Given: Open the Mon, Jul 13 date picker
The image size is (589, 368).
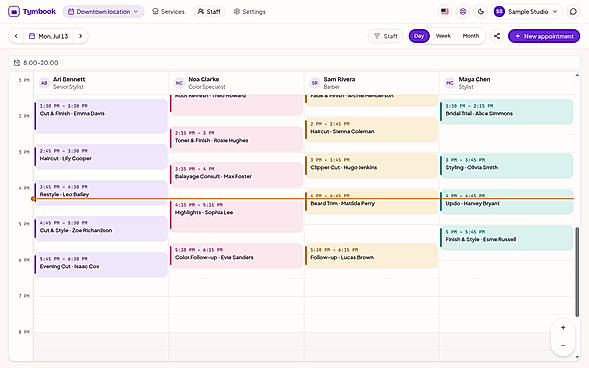Looking at the screenshot, I should pyautogui.click(x=48, y=36).
